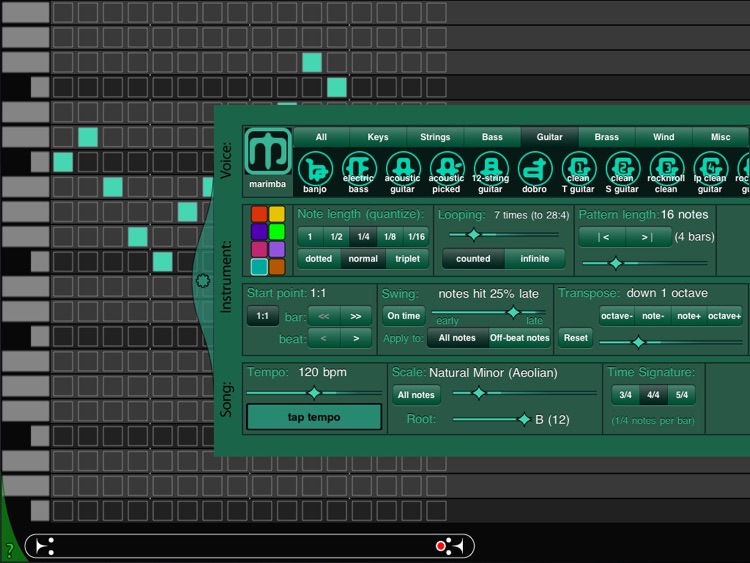750x563 pixels.
Task: Switch to the Wind voice tab
Action: tap(664, 137)
